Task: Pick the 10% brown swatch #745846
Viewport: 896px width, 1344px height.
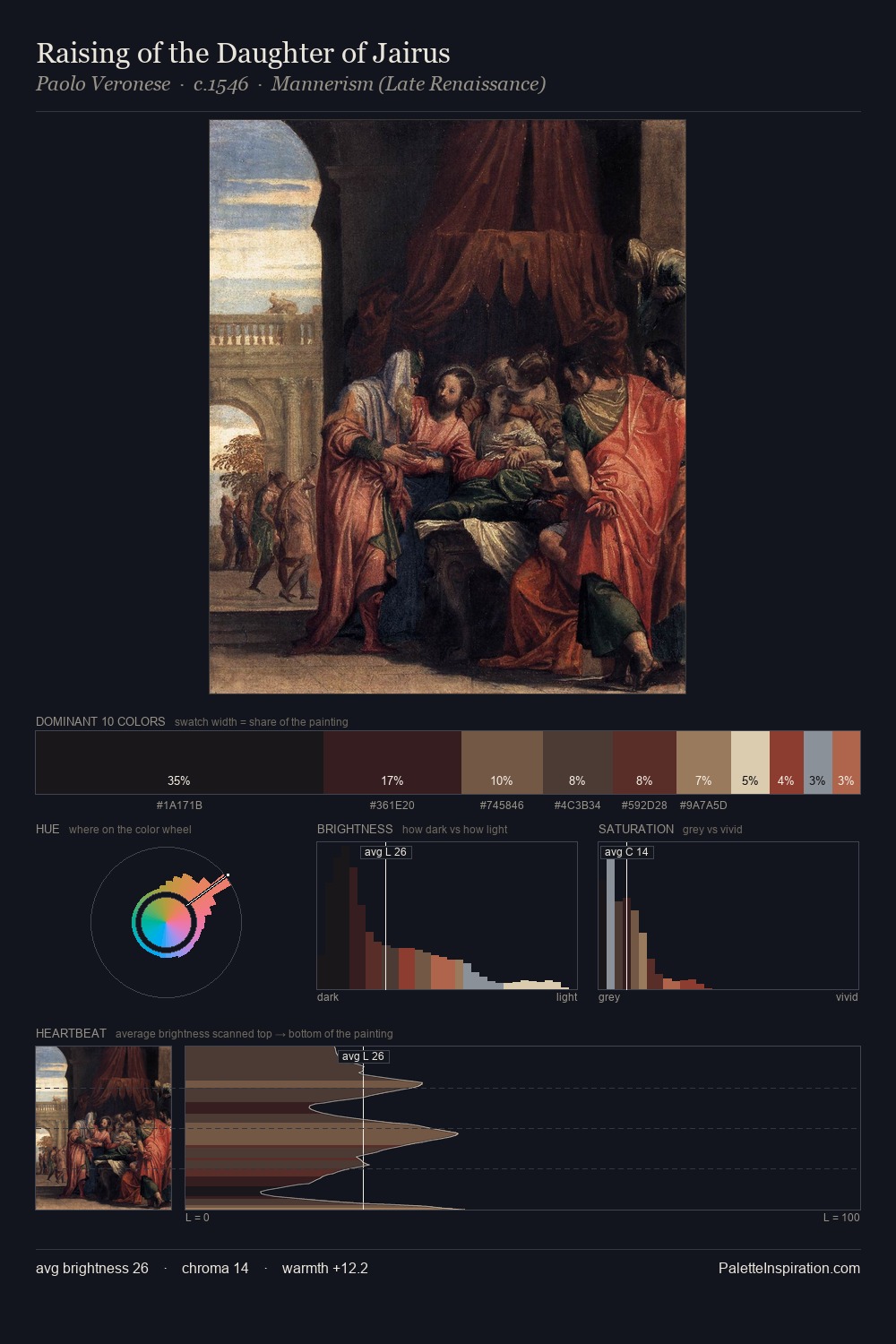Action: pyautogui.click(x=502, y=762)
